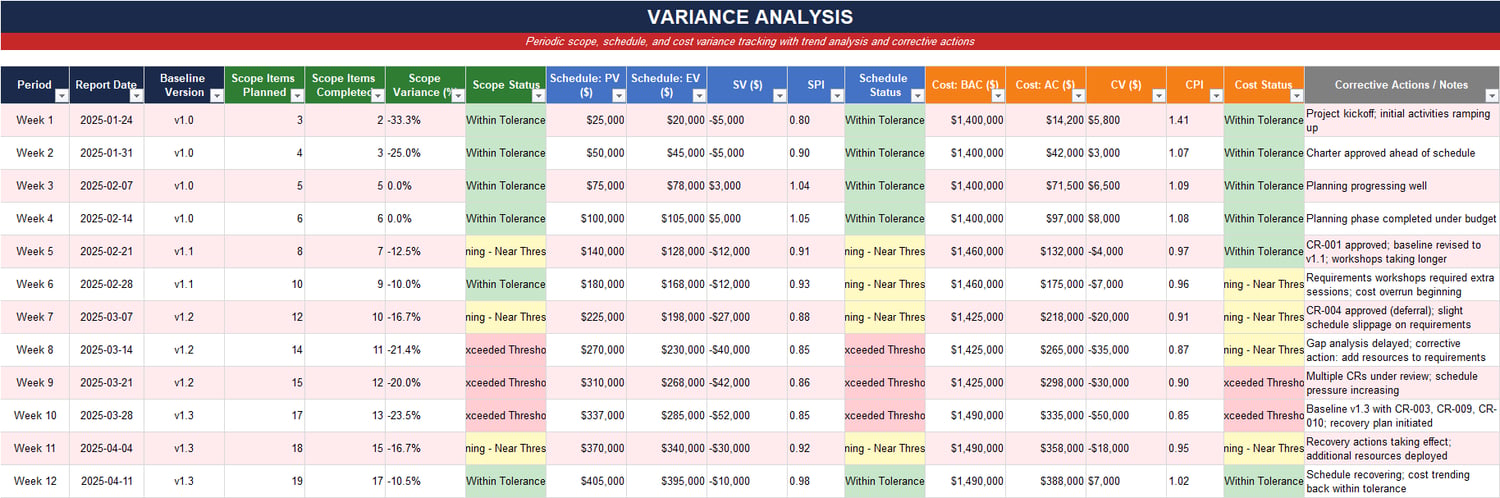
Task: Select the report date 2025-01-31 cell
Action: (x=107, y=153)
